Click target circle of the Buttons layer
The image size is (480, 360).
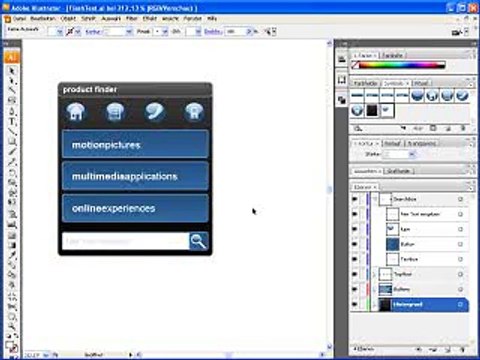click(x=460, y=289)
